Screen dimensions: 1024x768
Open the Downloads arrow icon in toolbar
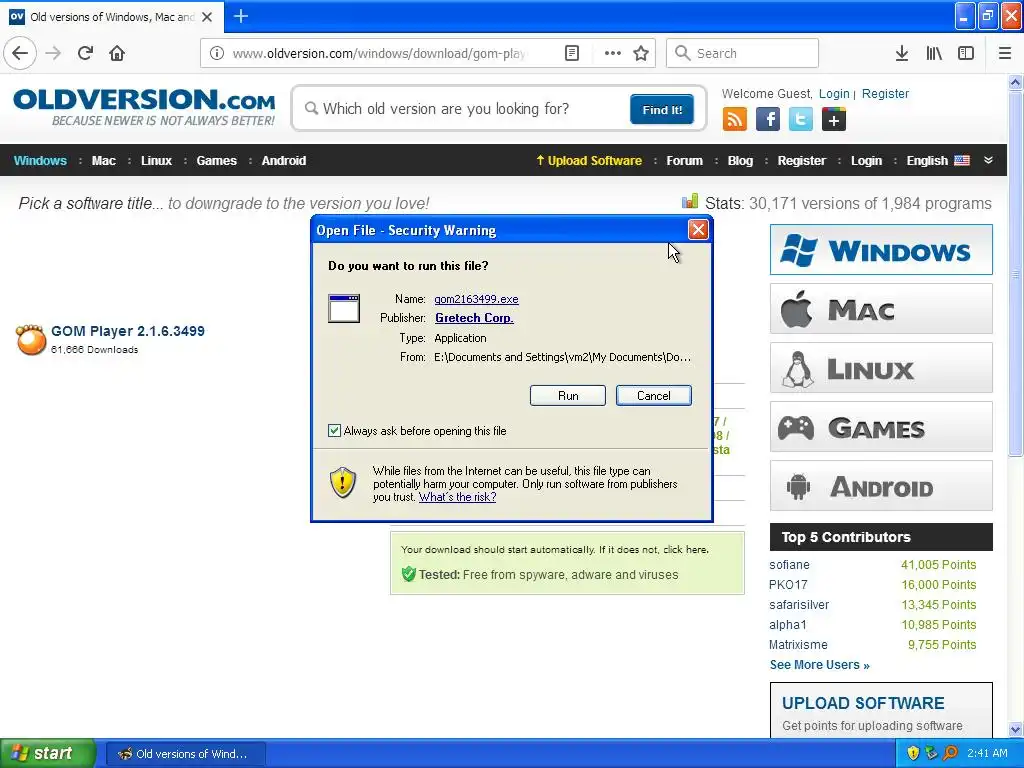tap(902, 53)
